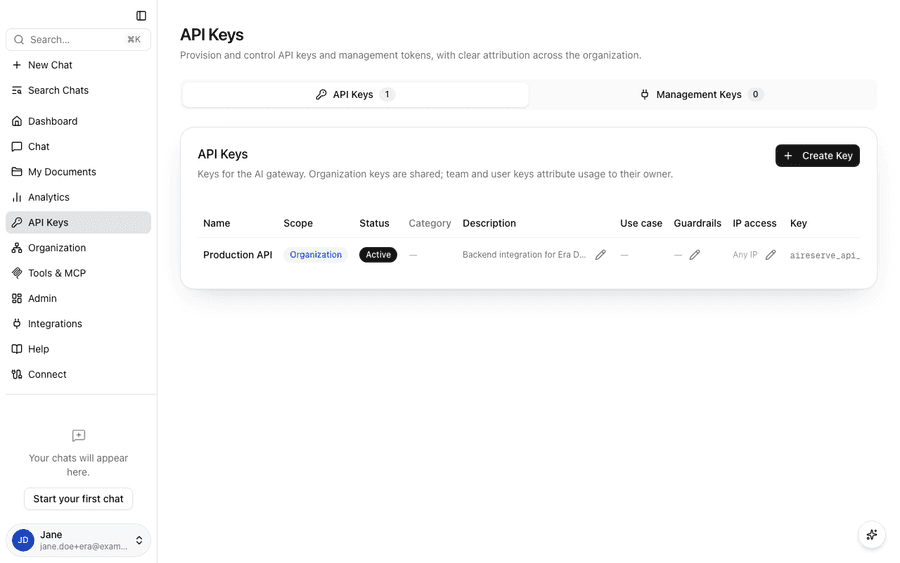900x563 pixels.
Task: Open the AI sparkle assistant button
Action: [871, 535]
